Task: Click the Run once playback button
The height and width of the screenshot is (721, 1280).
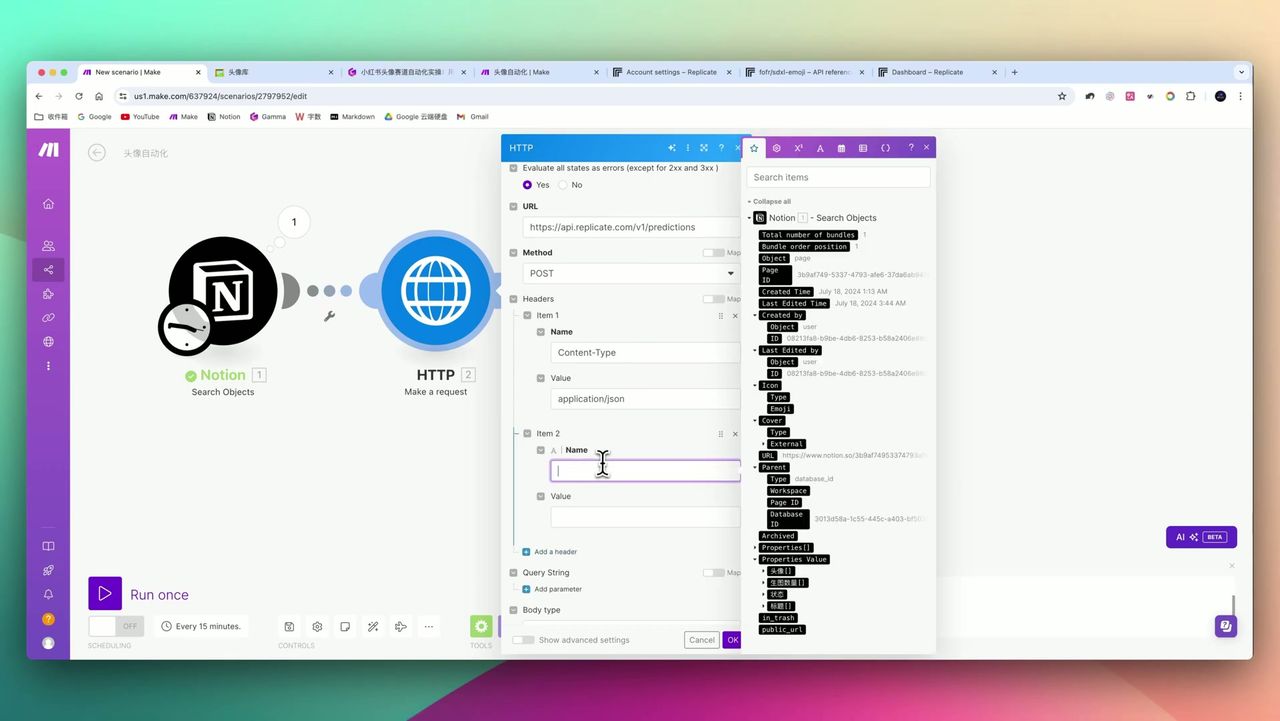Action: click(105, 593)
